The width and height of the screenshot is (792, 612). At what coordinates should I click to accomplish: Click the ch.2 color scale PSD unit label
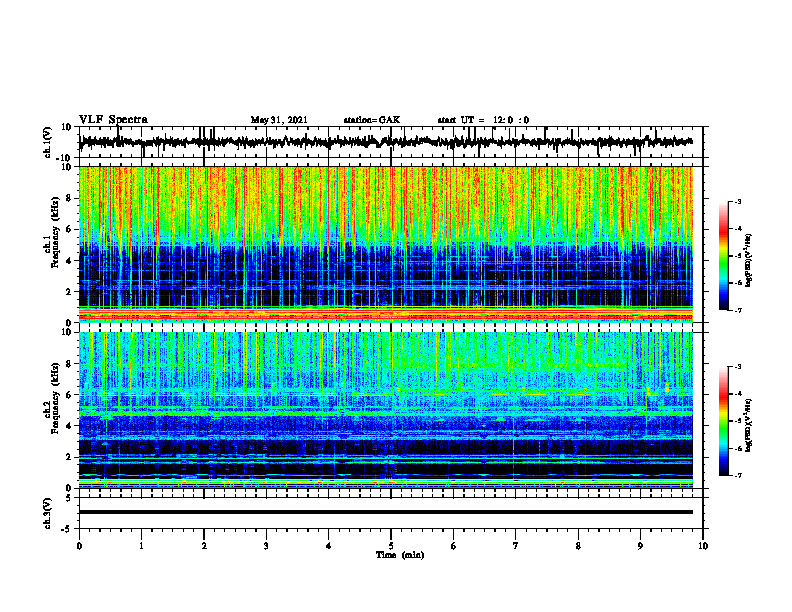point(749,425)
